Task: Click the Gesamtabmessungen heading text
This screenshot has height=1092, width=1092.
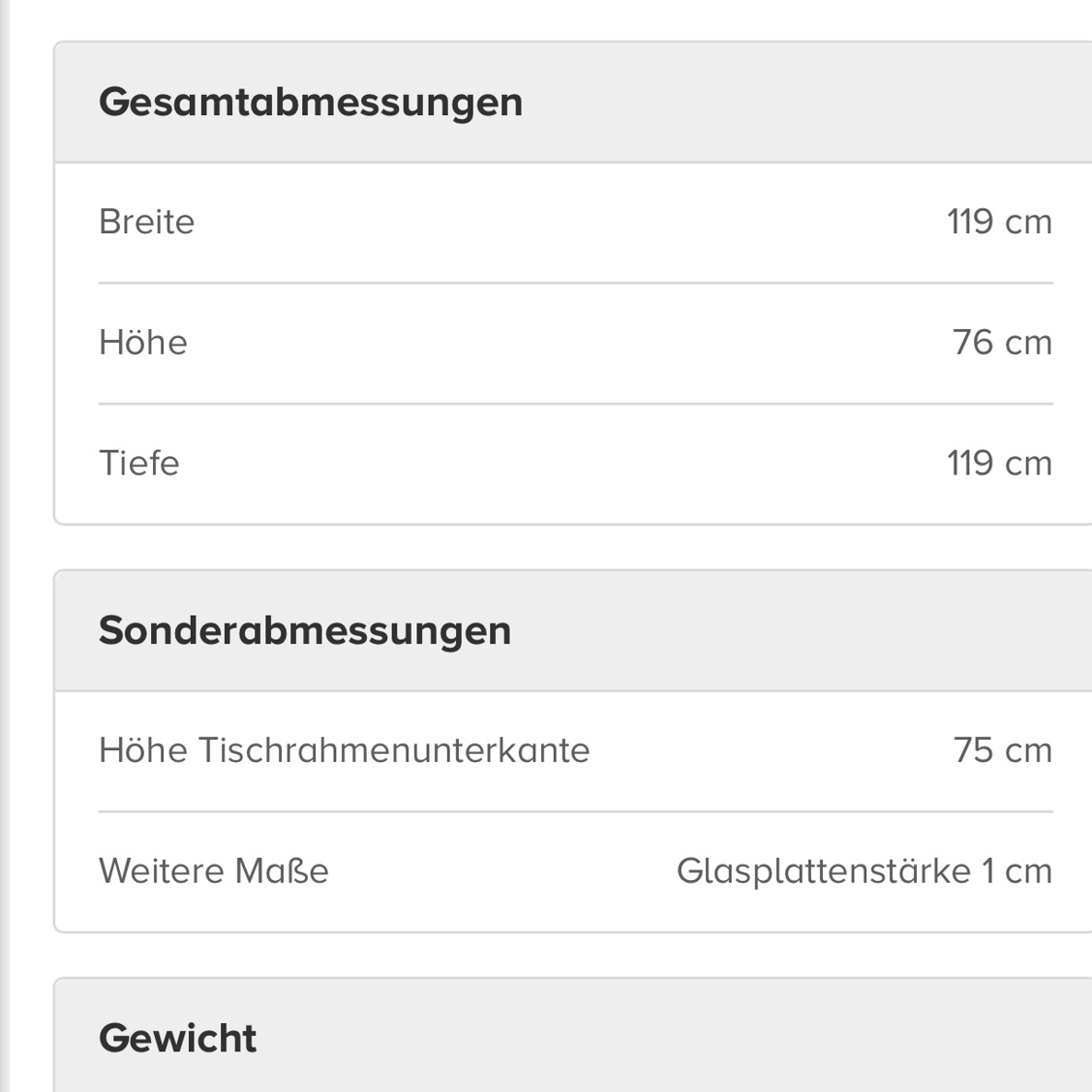Action: coord(311,103)
